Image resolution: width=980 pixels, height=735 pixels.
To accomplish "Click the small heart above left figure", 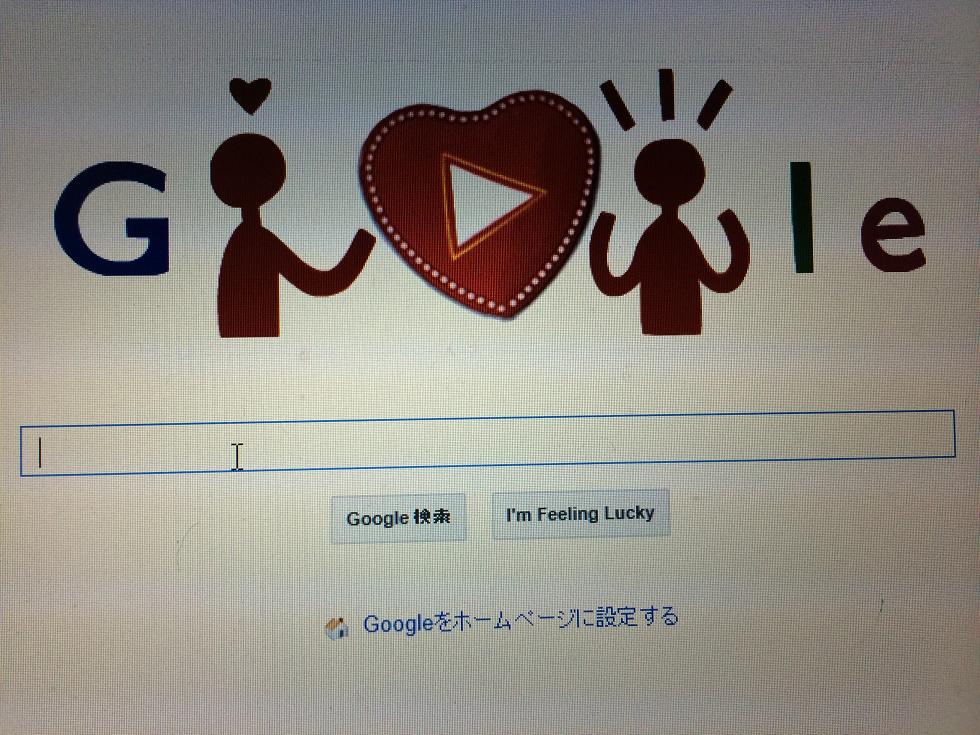I will click(250, 95).
